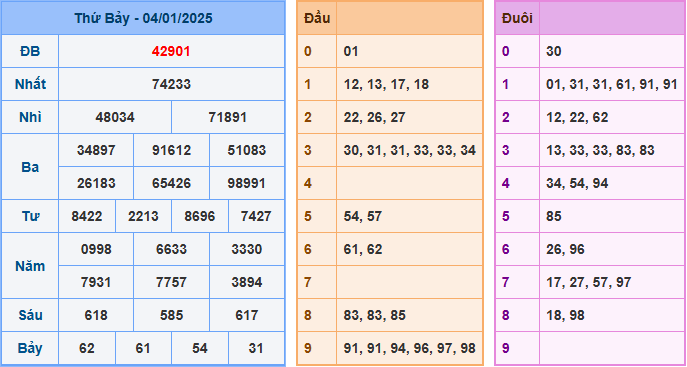Select the Nhất prize number 74233
Image resolution: width=687 pixels, height=367 pixels.
click(x=171, y=85)
